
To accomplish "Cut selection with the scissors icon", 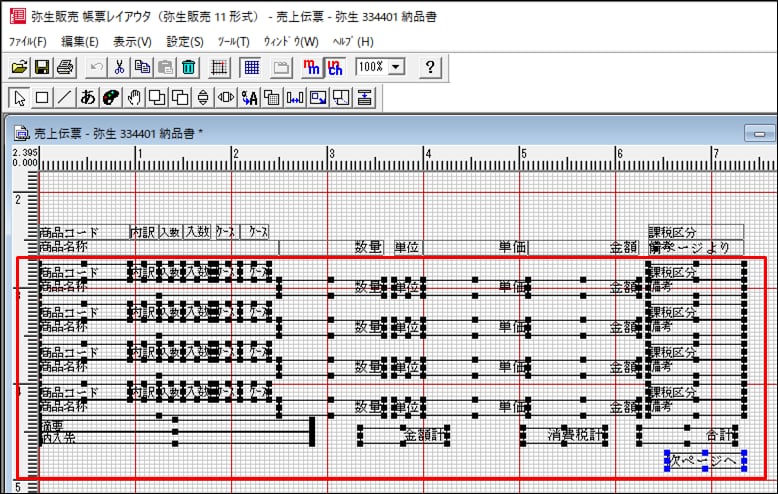I will click(119, 67).
